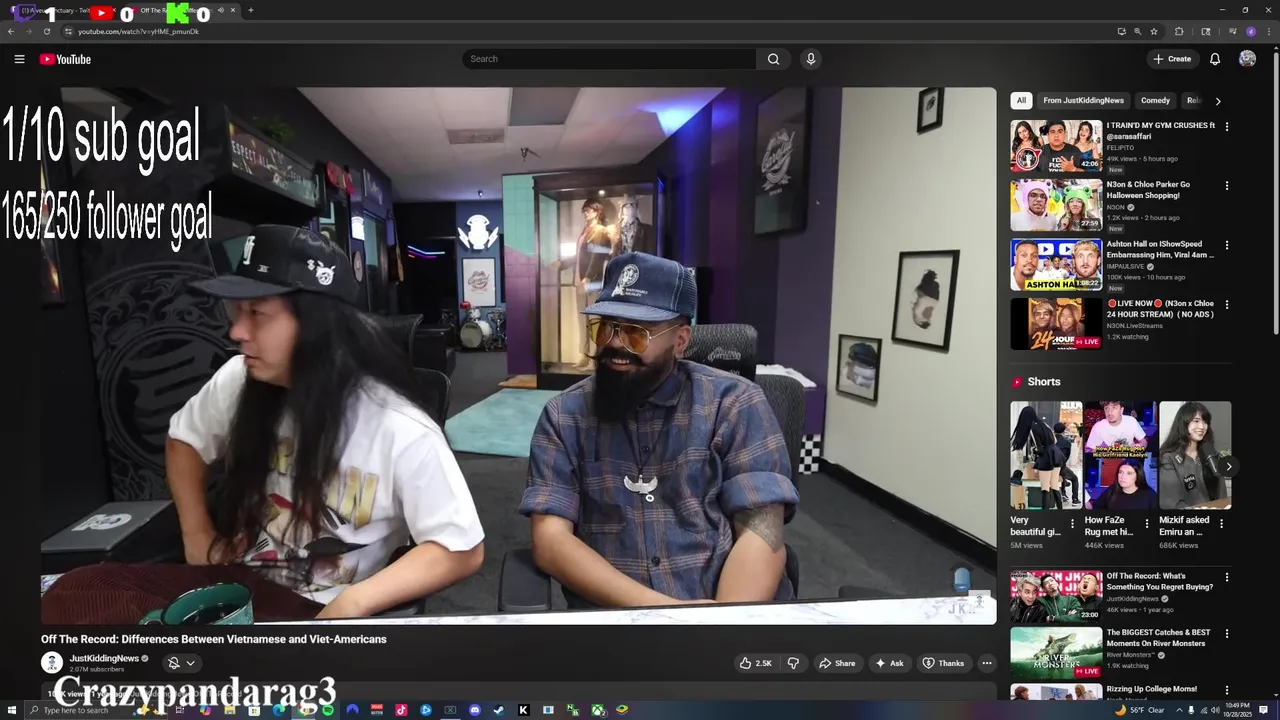Open Ashton Hall video thumbnail
The height and width of the screenshot is (720, 1280).
(1056, 264)
